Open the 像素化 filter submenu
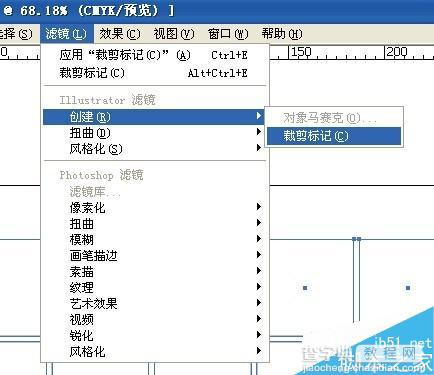Image resolution: width=434 pixels, height=375 pixels. (154, 208)
